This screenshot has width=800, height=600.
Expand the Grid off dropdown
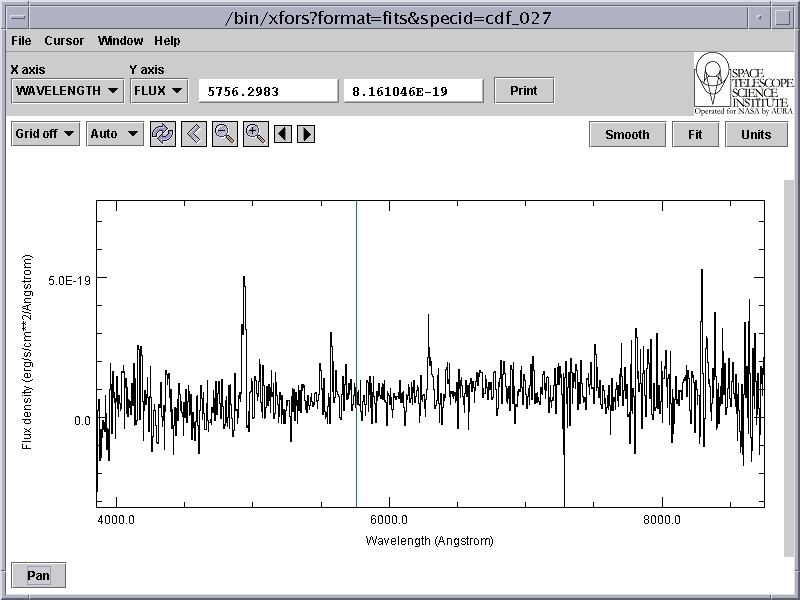click(45, 134)
